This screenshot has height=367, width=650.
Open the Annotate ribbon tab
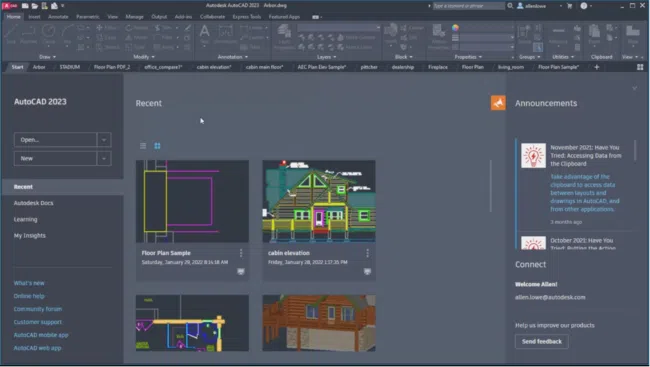[58, 17]
